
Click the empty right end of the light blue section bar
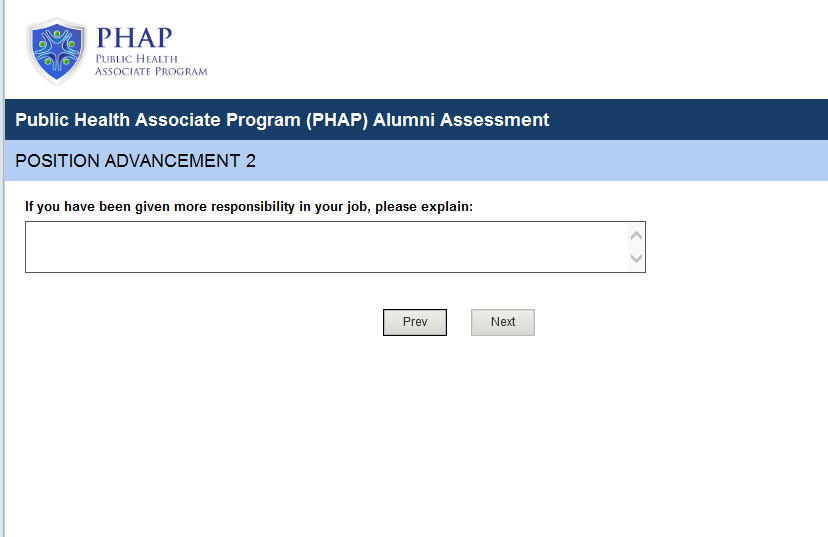point(650,161)
